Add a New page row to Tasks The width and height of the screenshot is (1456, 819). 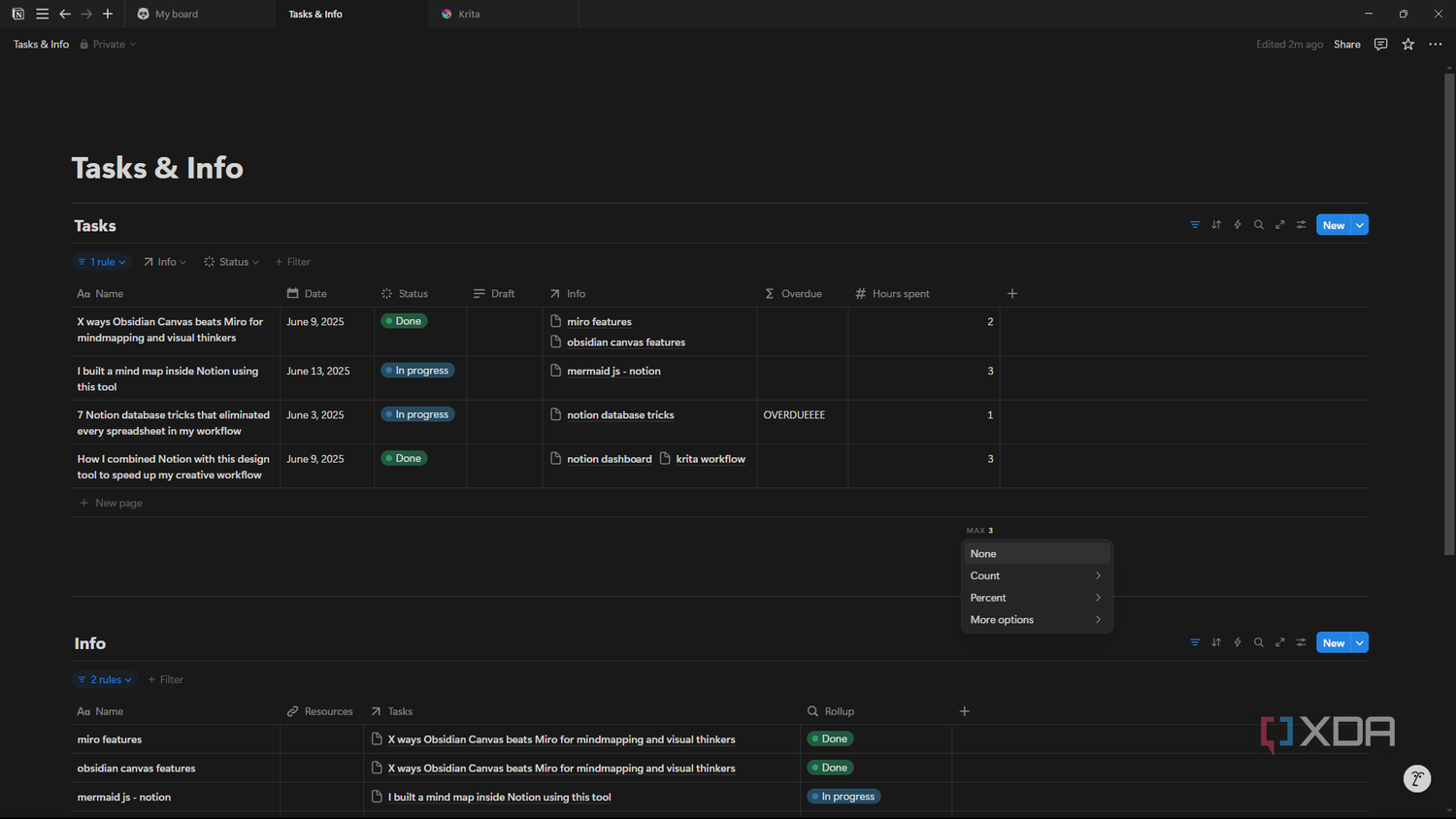pos(112,503)
